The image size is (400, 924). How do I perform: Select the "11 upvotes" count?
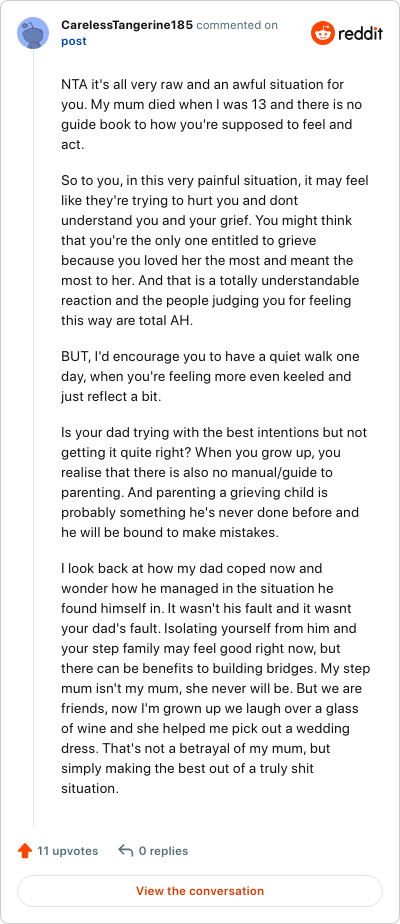(68, 851)
